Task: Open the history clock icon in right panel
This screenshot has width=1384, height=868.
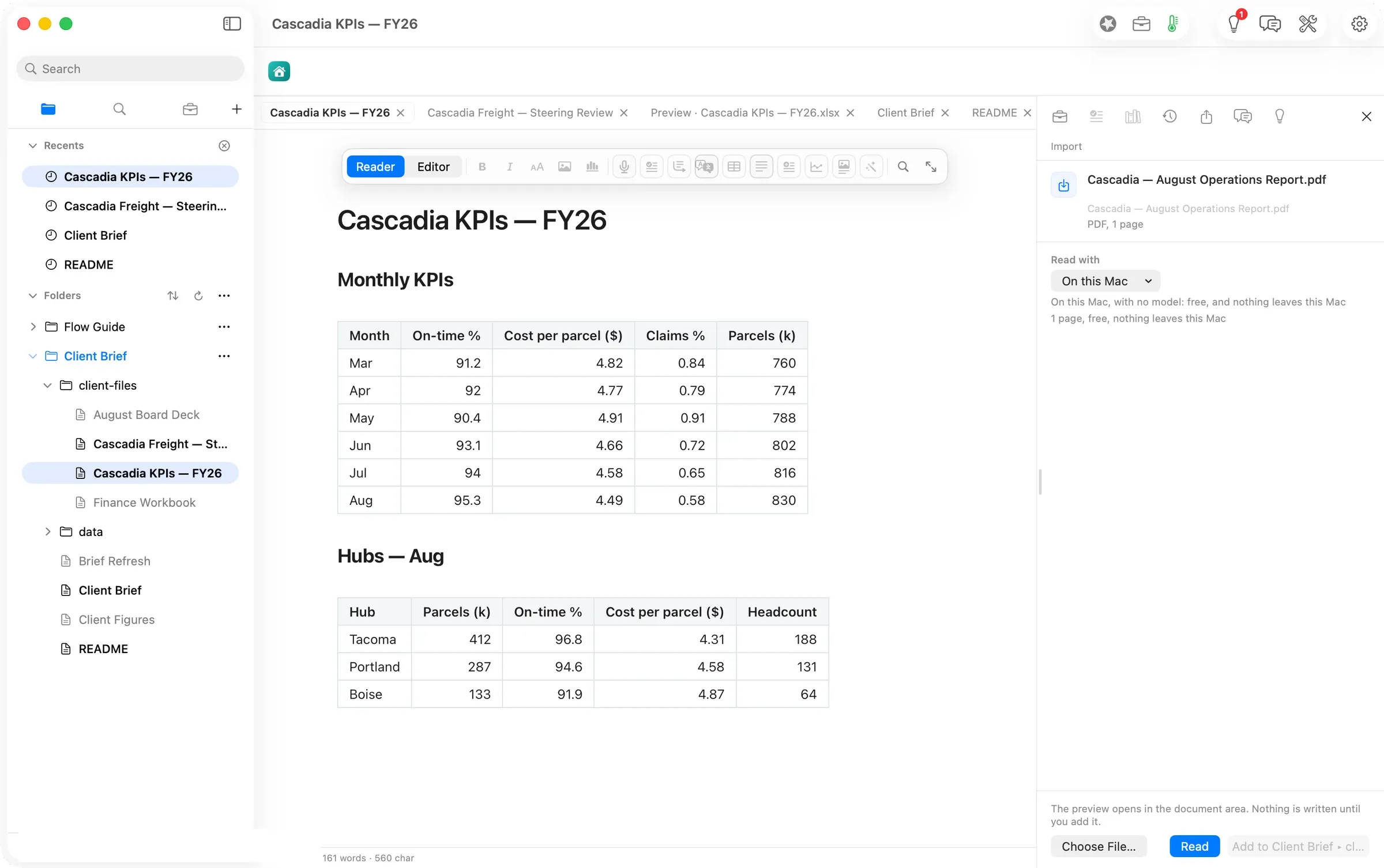Action: click(1169, 116)
